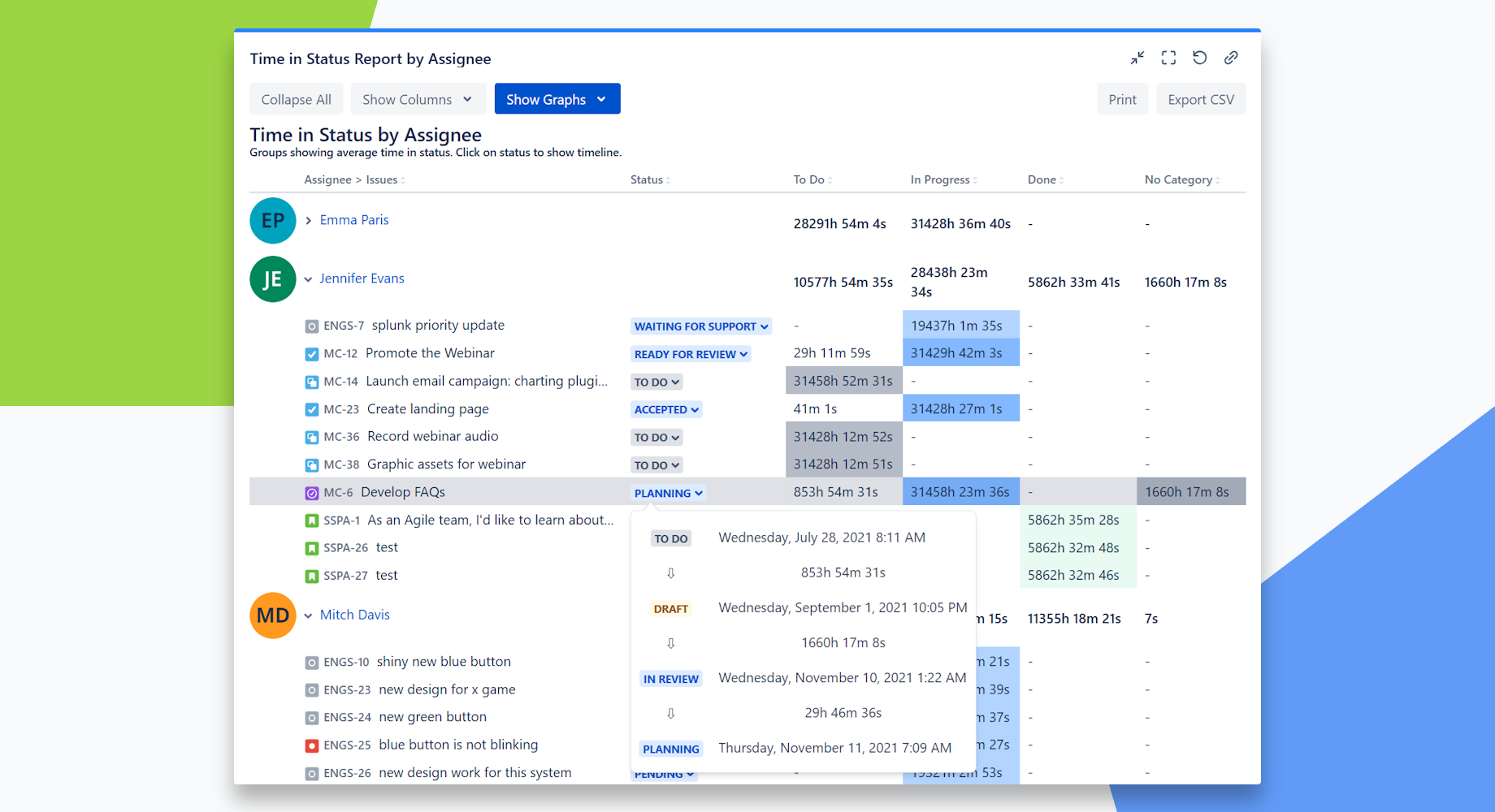Click the red bug icon beside ENGS-25
Image resolution: width=1495 pixels, height=812 pixels.
point(312,745)
